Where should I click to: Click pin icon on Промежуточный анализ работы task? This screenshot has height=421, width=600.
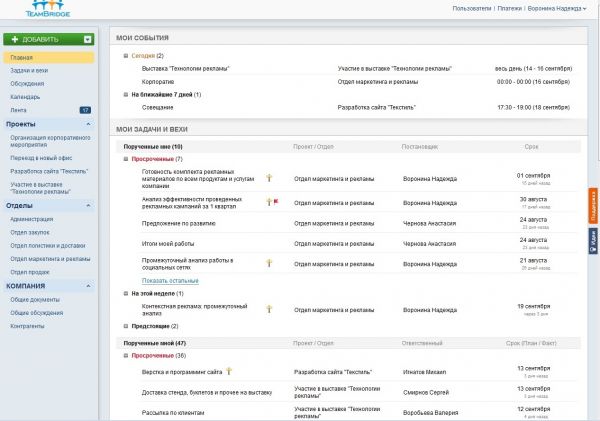pos(269,263)
